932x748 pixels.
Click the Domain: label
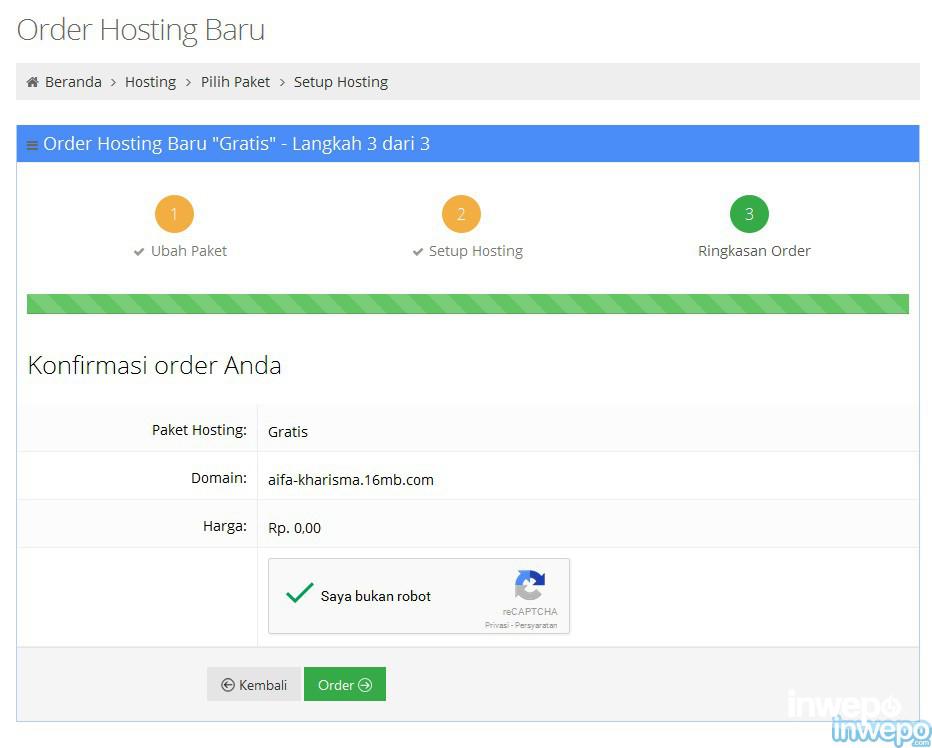click(219, 478)
